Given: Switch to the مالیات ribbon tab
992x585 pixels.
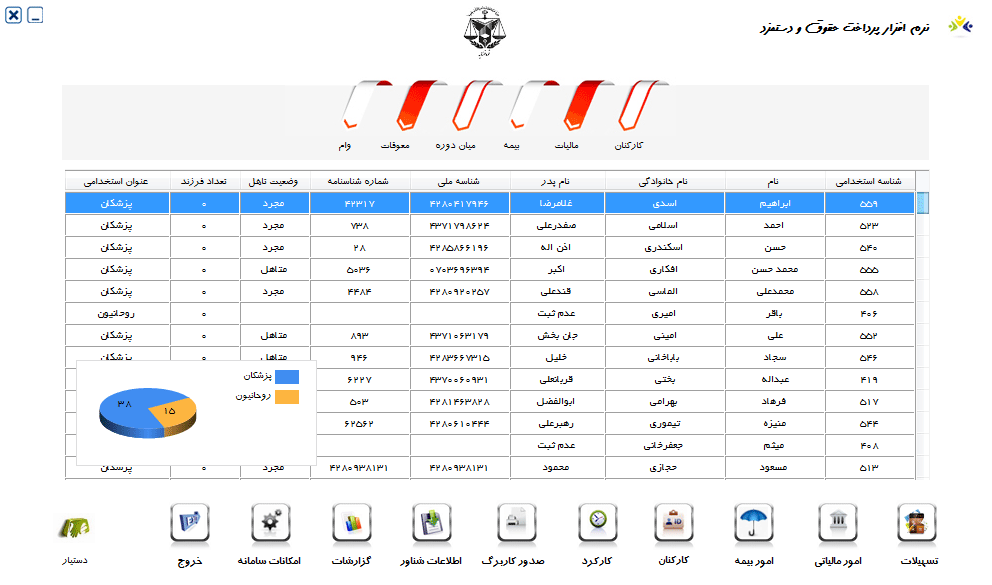Looking at the screenshot, I should click(584, 108).
